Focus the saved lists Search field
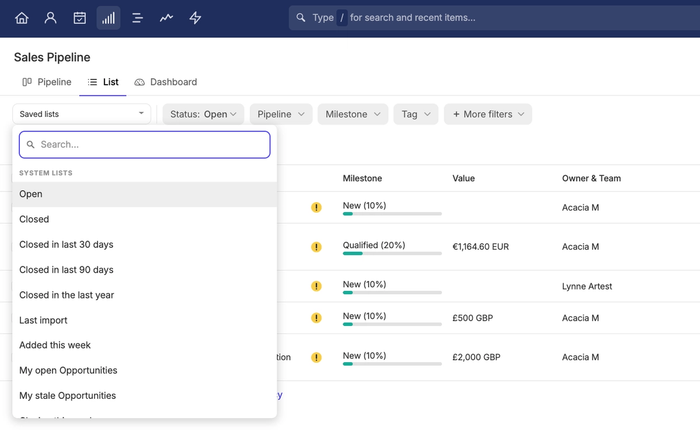Screen dimensions: 700x434 (x=145, y=145)
